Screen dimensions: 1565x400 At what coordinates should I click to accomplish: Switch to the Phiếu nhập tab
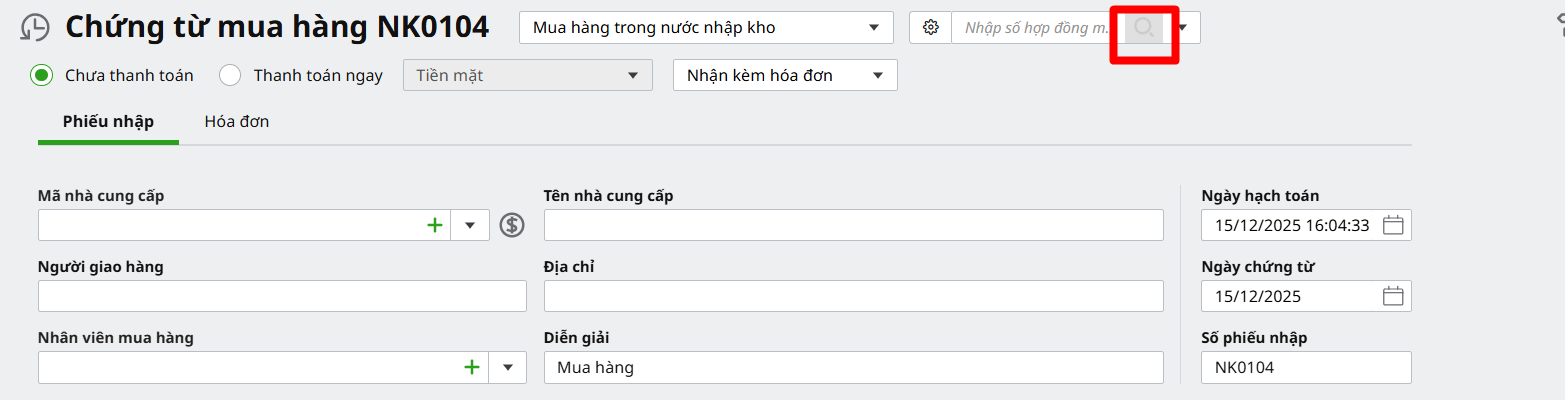tap(108, 122)
